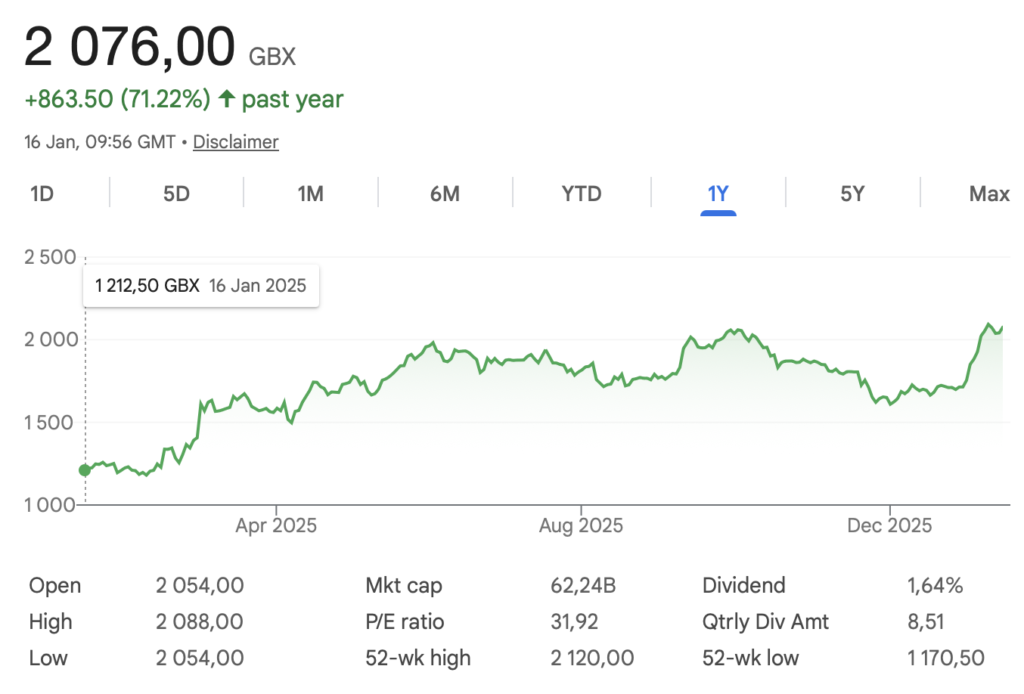Image resolution: width=1024 pixels, height=694 pixels.
Task: Click the active 1Y tab
Action: [718, 194]
